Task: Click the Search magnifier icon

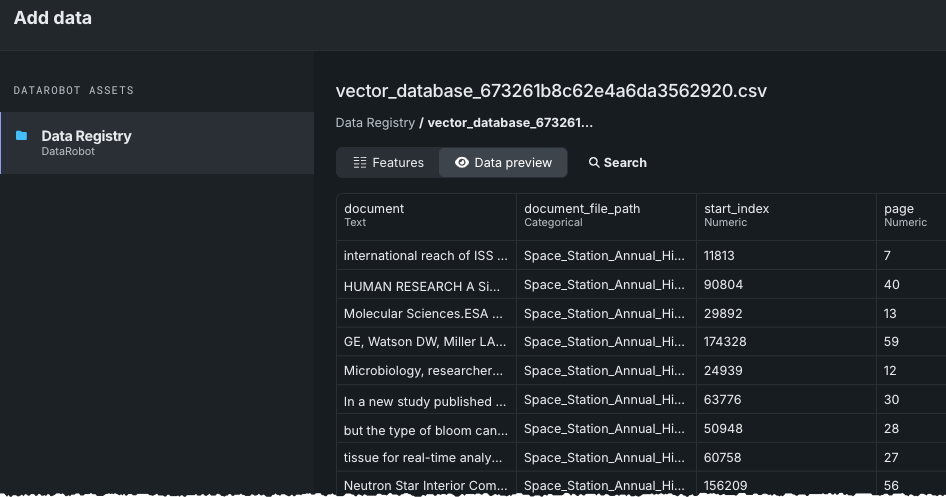Action: tap(594, 163)
